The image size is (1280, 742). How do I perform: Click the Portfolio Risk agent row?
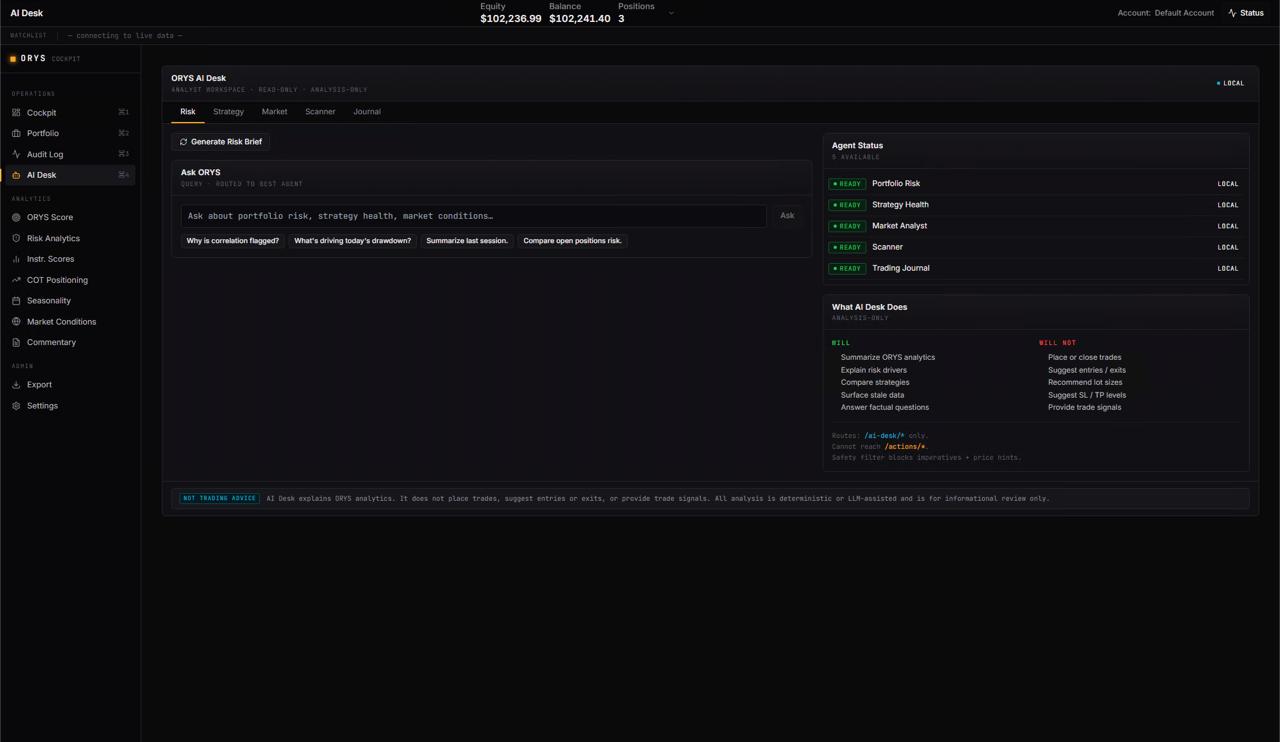(x=1035, y=184)
